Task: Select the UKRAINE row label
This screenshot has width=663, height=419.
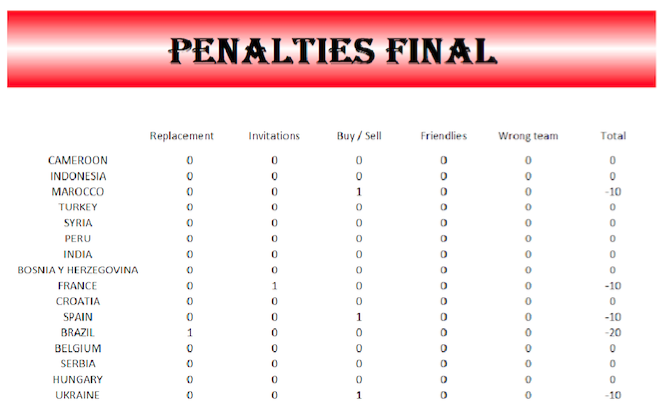Action: tap(78, 396)
